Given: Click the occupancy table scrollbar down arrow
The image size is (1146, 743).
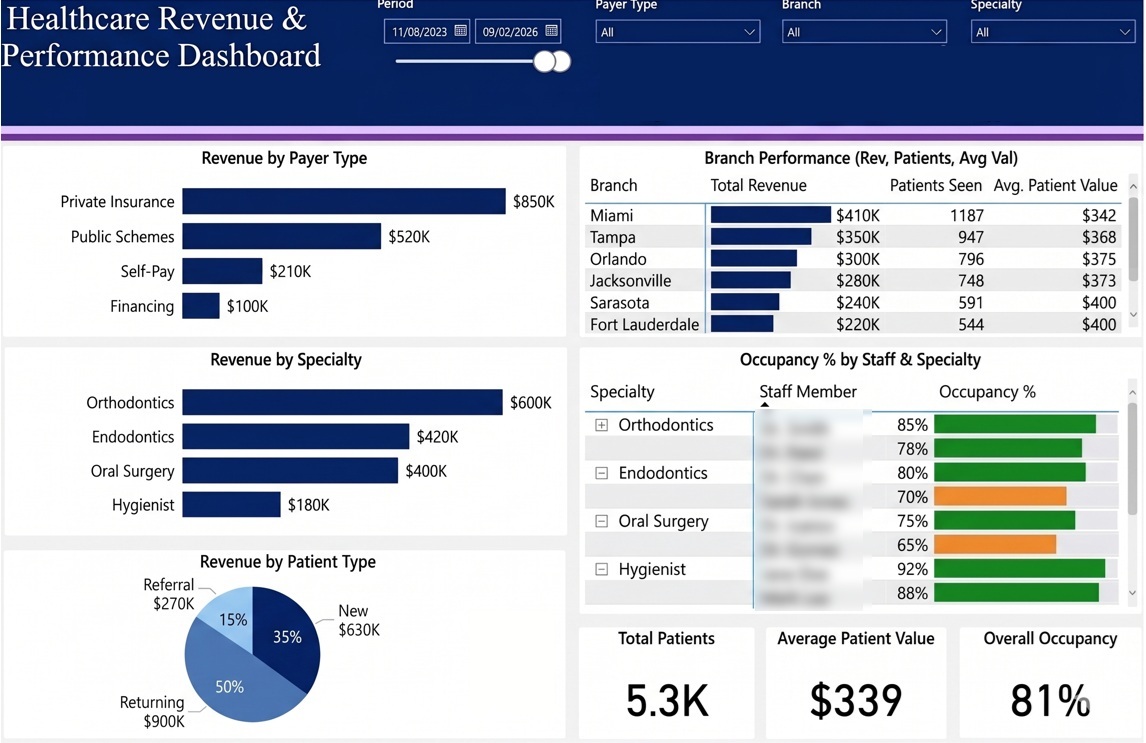Looking at the screenshot, I should tap(1133, 593).
